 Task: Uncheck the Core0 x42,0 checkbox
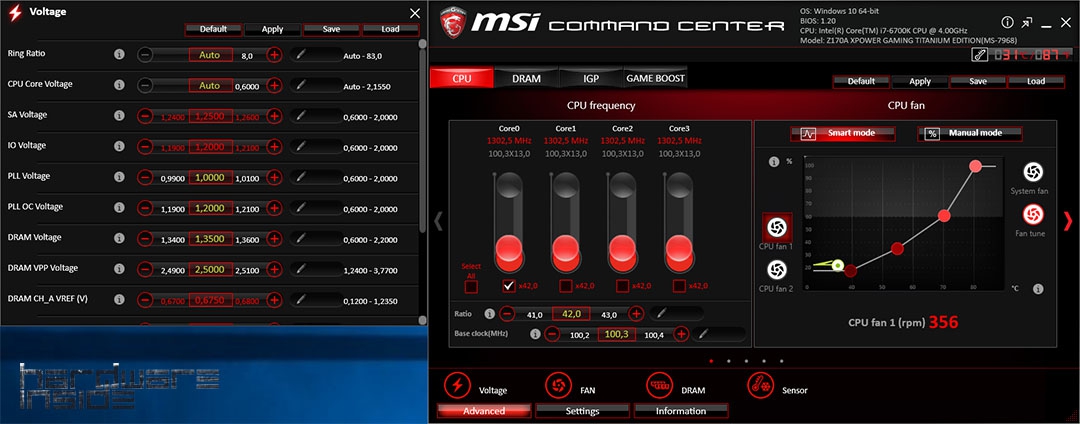pyautogui.click(x=509, y=286)
